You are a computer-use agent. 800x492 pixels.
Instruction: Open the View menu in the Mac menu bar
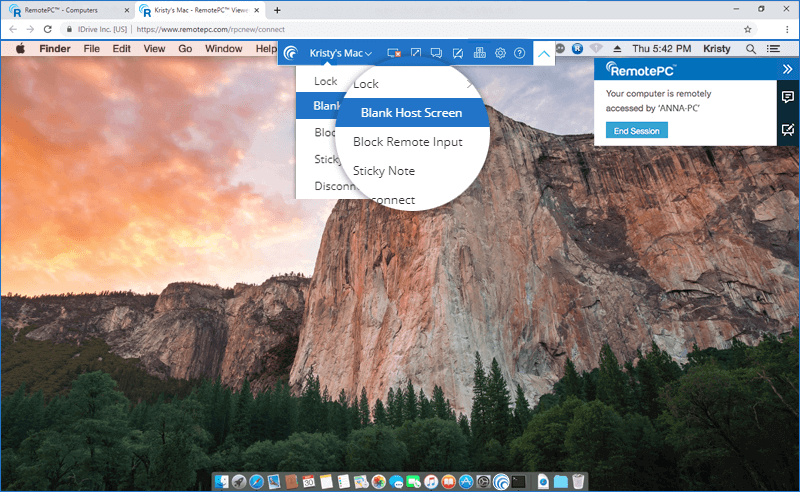[154, 49]
